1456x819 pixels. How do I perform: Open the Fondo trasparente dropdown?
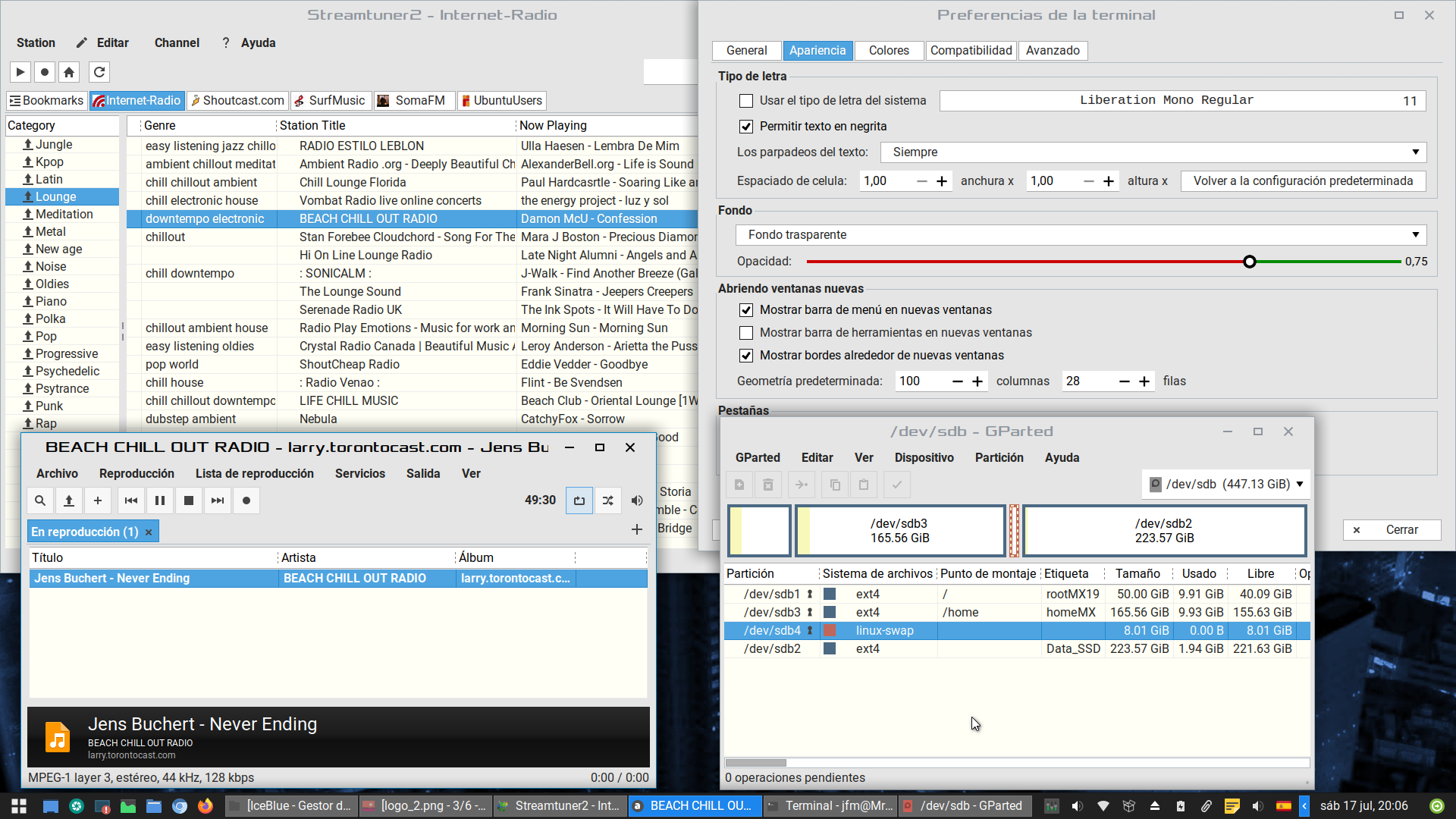[x=1081, y=235]
